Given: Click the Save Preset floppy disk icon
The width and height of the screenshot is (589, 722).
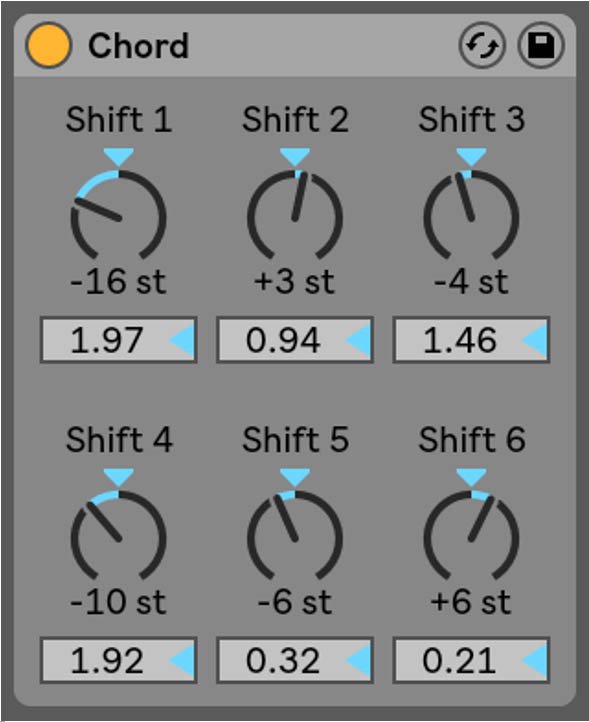Looking at the screenshot, I should [x=541, y=45].
